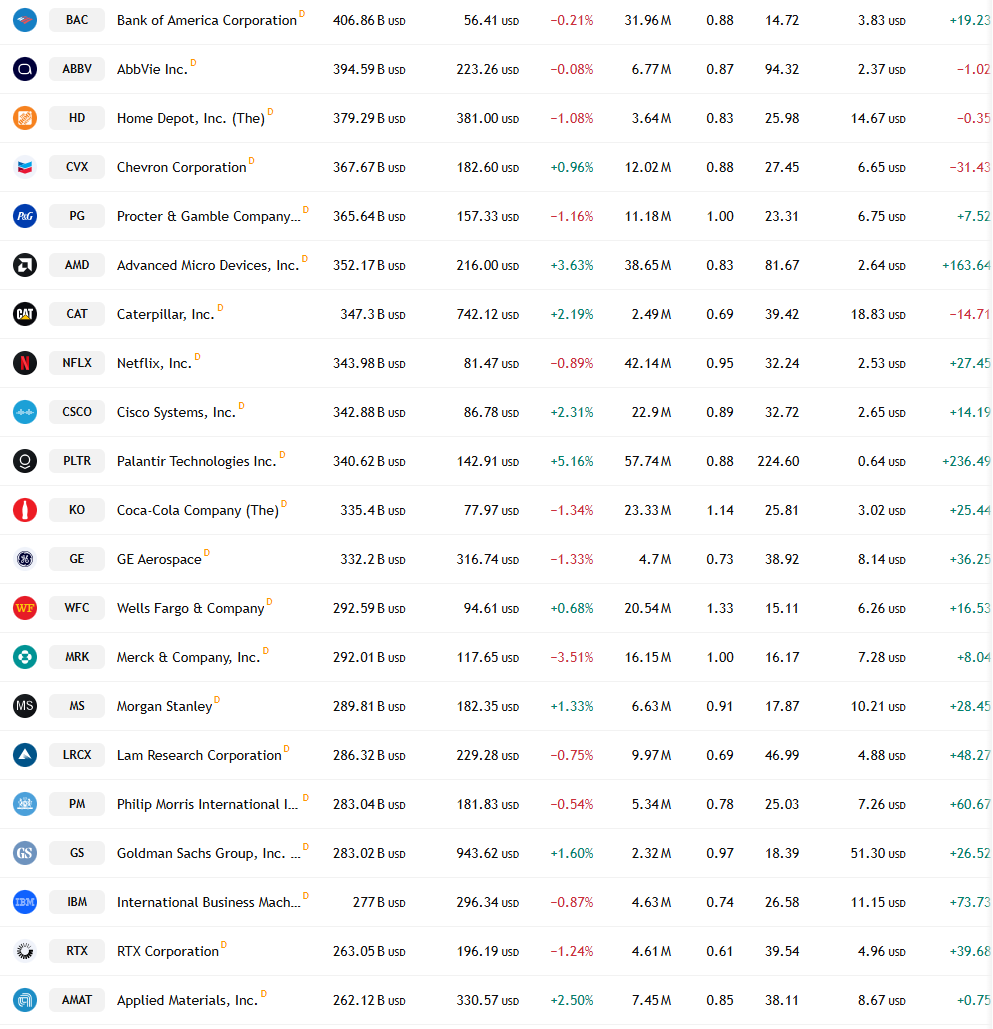Select the KO ticker badge
Viewport: 993px width, 1029px height.
point(77,510)
